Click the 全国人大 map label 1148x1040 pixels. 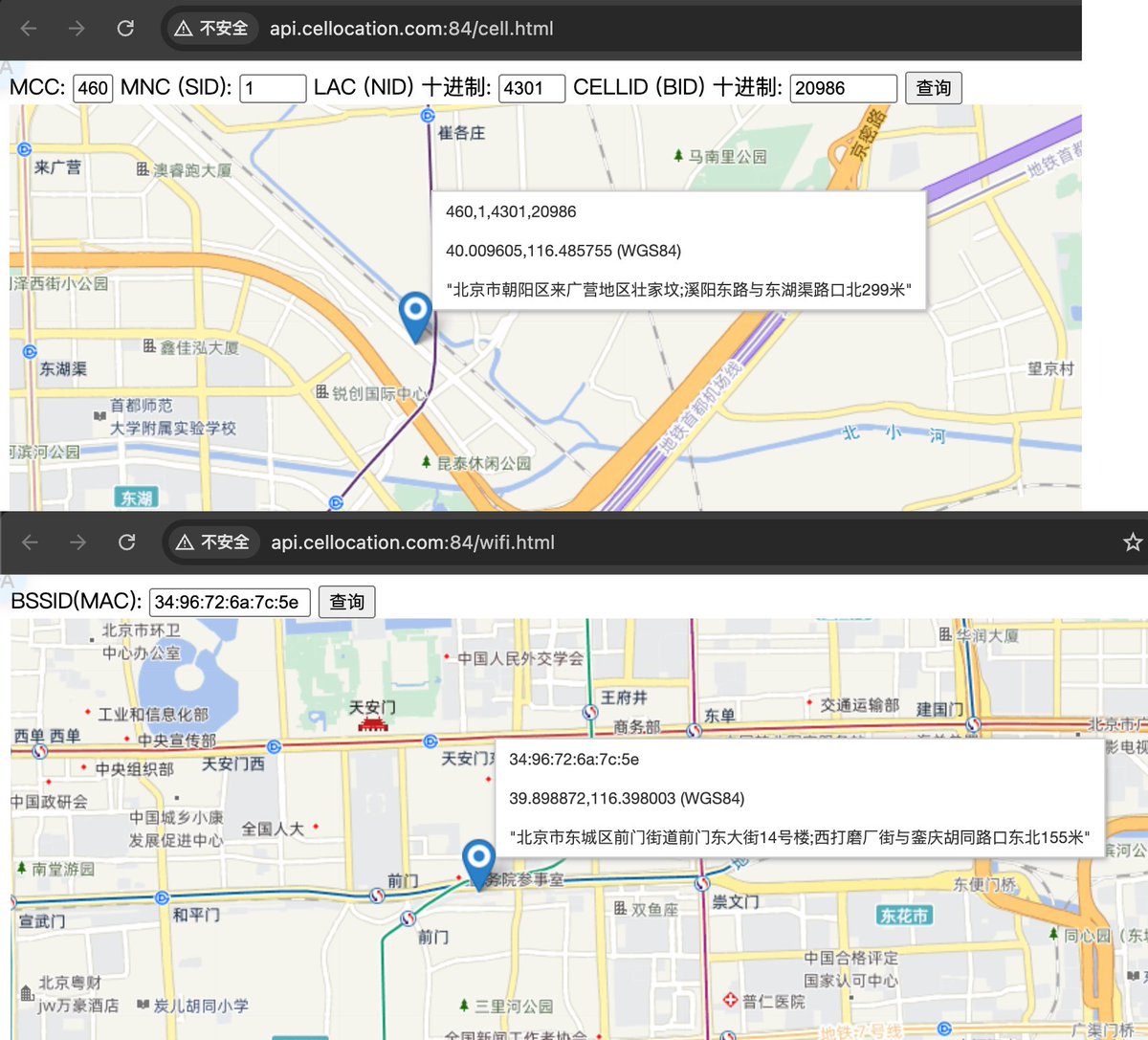273,829
